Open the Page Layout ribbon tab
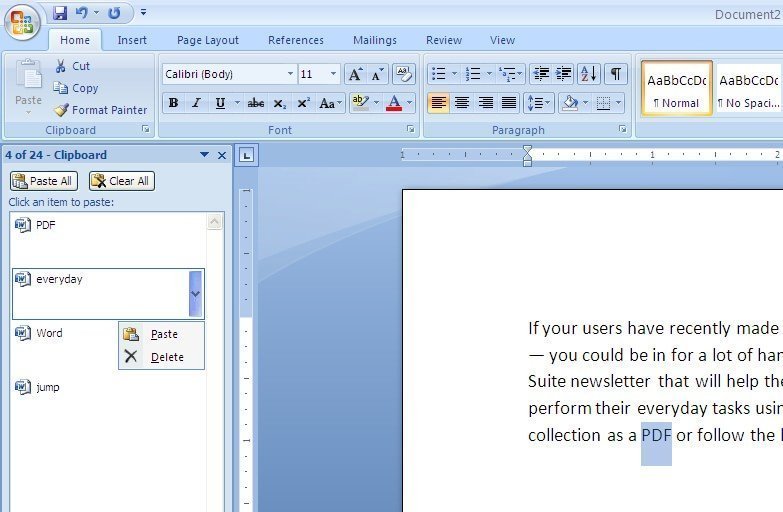Screen dimensions: 783x512 click(x=207, y=40)
